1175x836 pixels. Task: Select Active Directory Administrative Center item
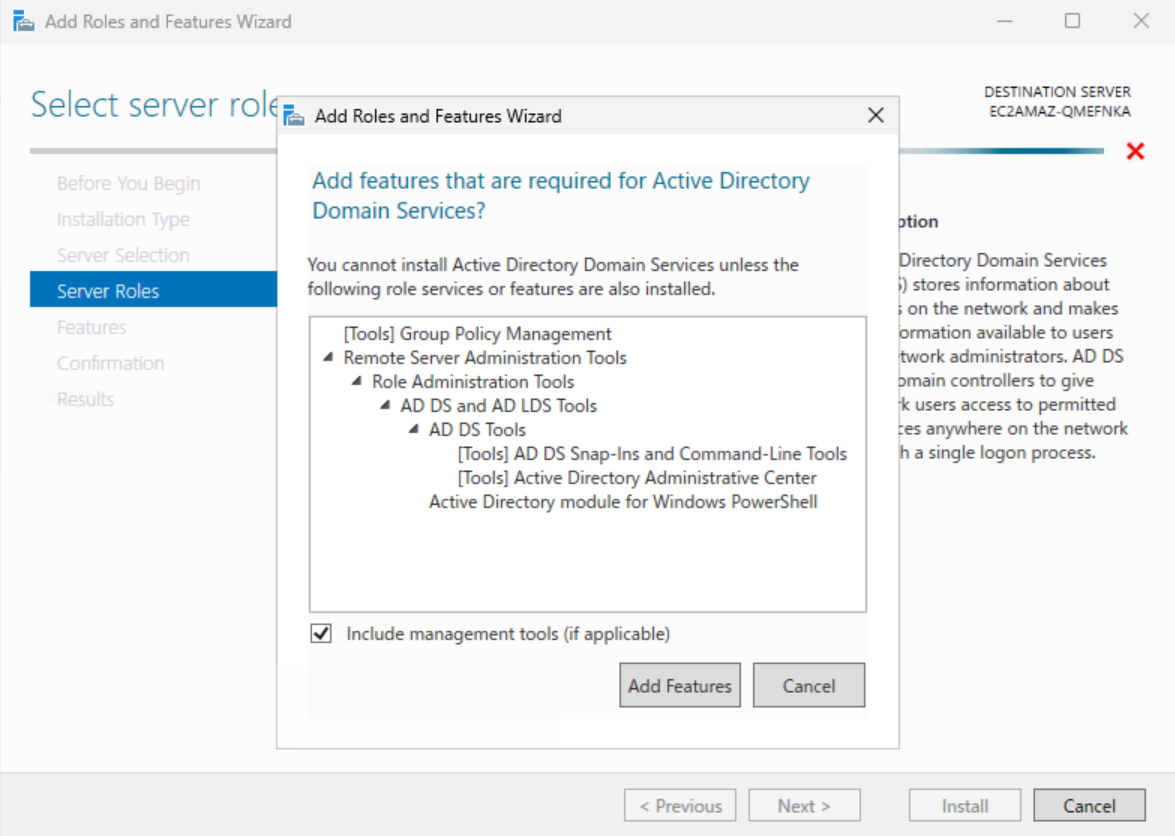(x=636, y=478)
